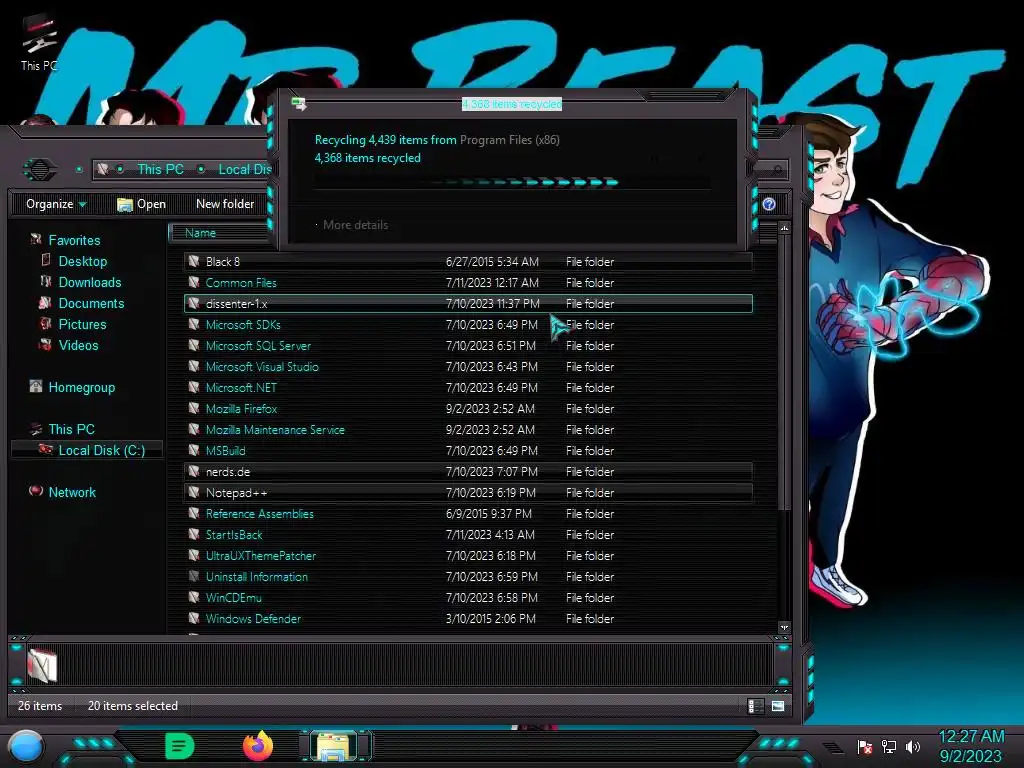Open This PC desktop icon
This screenshot has width=1024, height=768.
pos(39,42)
